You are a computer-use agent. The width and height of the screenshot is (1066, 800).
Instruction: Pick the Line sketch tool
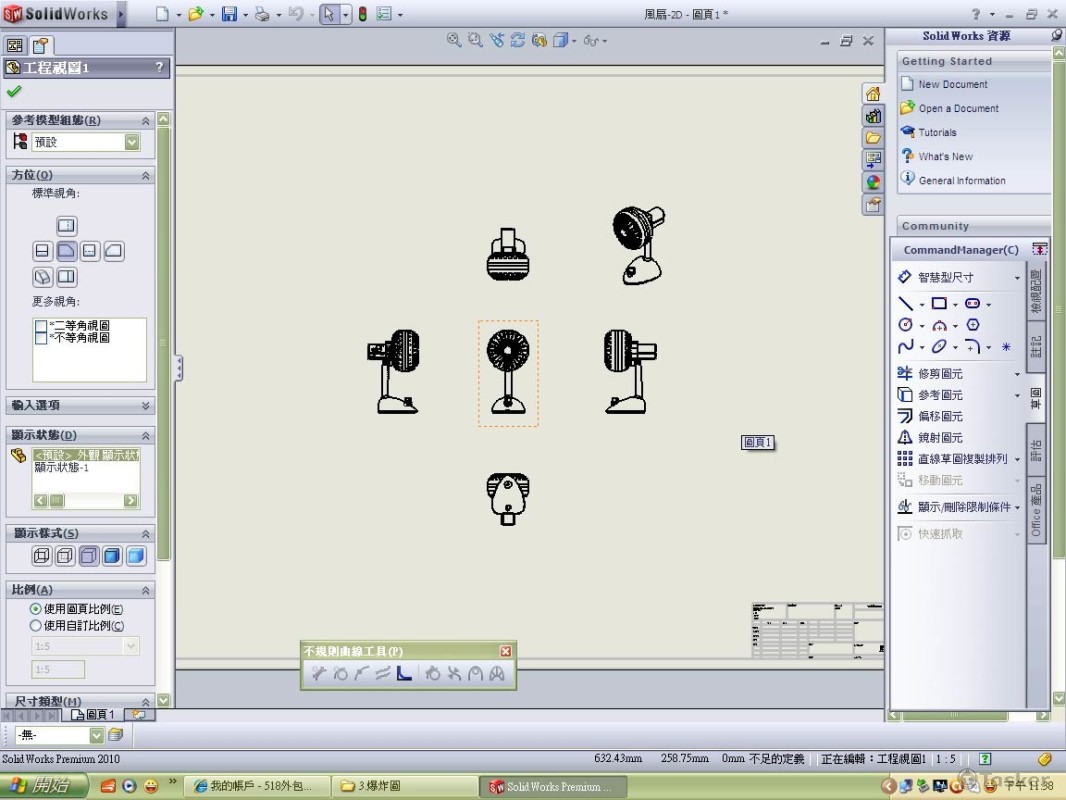(905, 303)
